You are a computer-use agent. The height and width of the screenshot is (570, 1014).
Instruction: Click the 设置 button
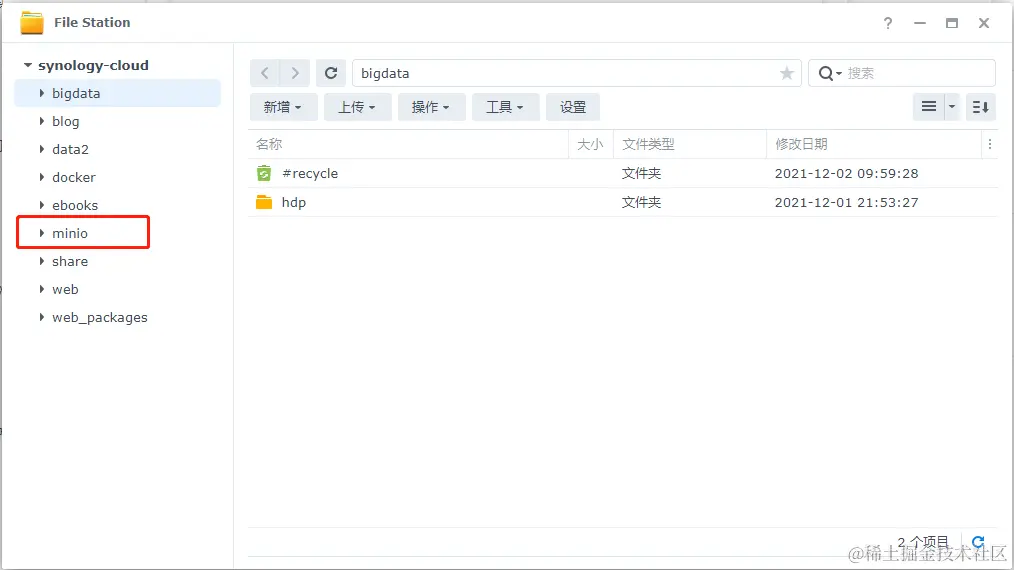573,107
